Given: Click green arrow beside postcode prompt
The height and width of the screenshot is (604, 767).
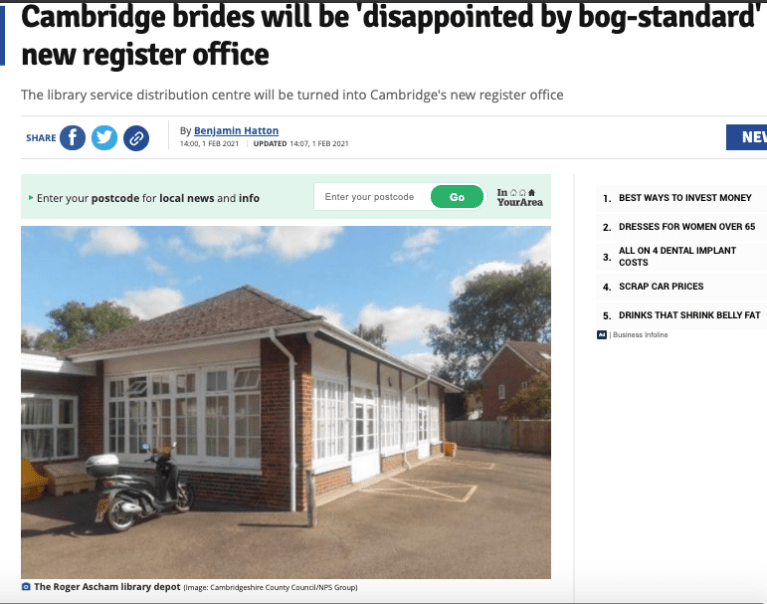Looking at the screenshot, I should click(31, 198).
